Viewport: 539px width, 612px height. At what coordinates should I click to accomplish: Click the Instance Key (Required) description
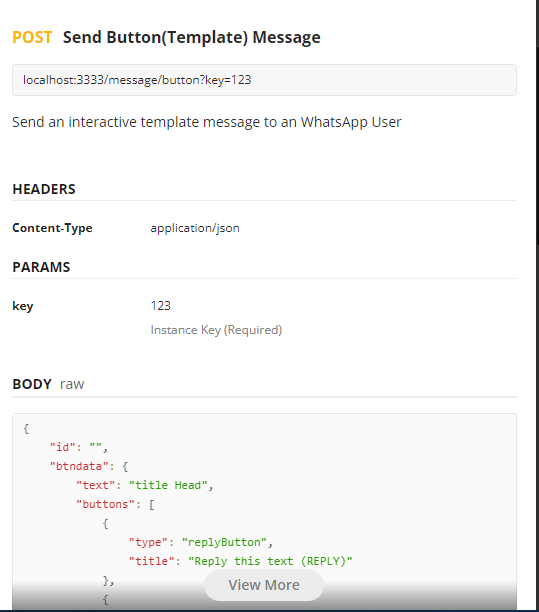pos(216,330)
